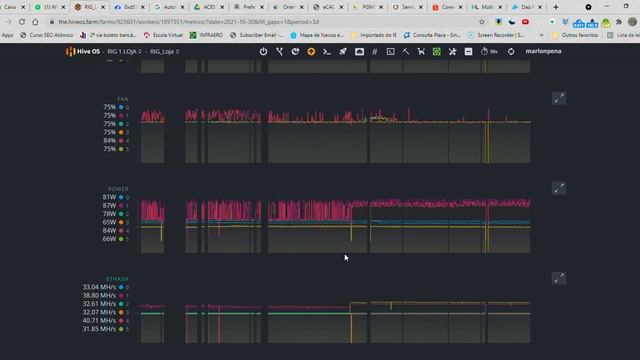Screen dimensions: 640x360
Task: Click the 30s timer icon
Action: tap(489, 51)
